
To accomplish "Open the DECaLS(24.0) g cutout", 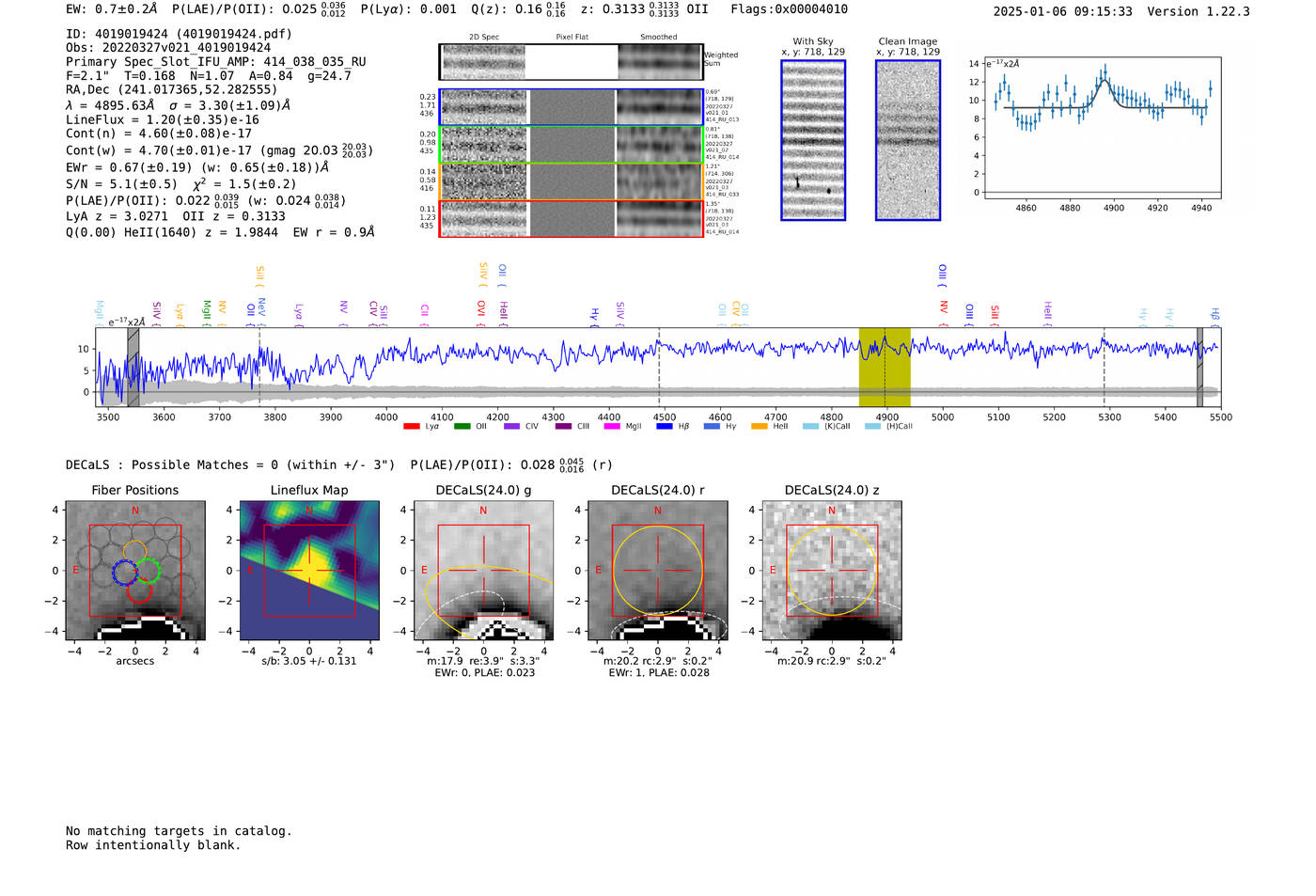I will pyautogui.click(x=483, y=570).
